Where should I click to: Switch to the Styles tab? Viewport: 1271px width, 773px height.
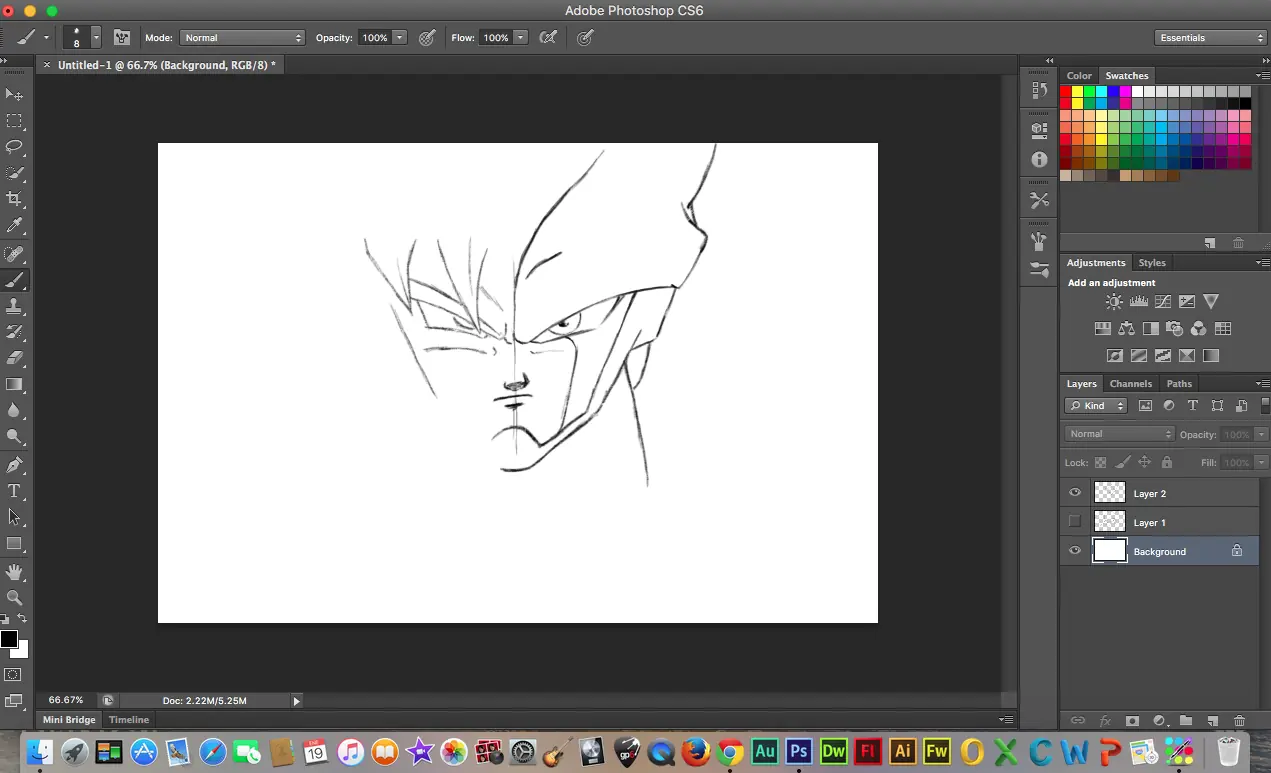(x=1152, y=263)
